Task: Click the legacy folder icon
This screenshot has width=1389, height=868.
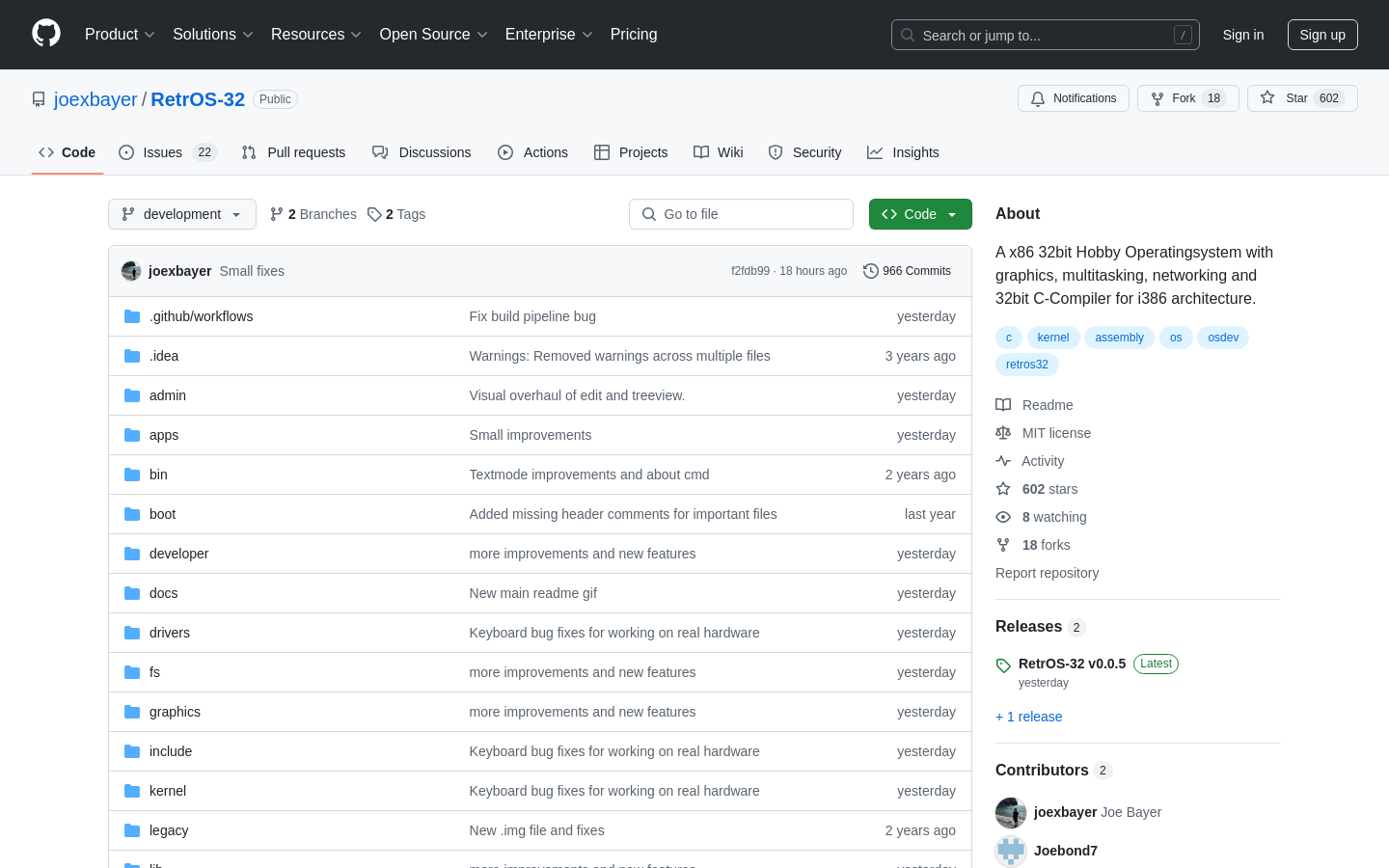Action: click(x=132, y=830)
